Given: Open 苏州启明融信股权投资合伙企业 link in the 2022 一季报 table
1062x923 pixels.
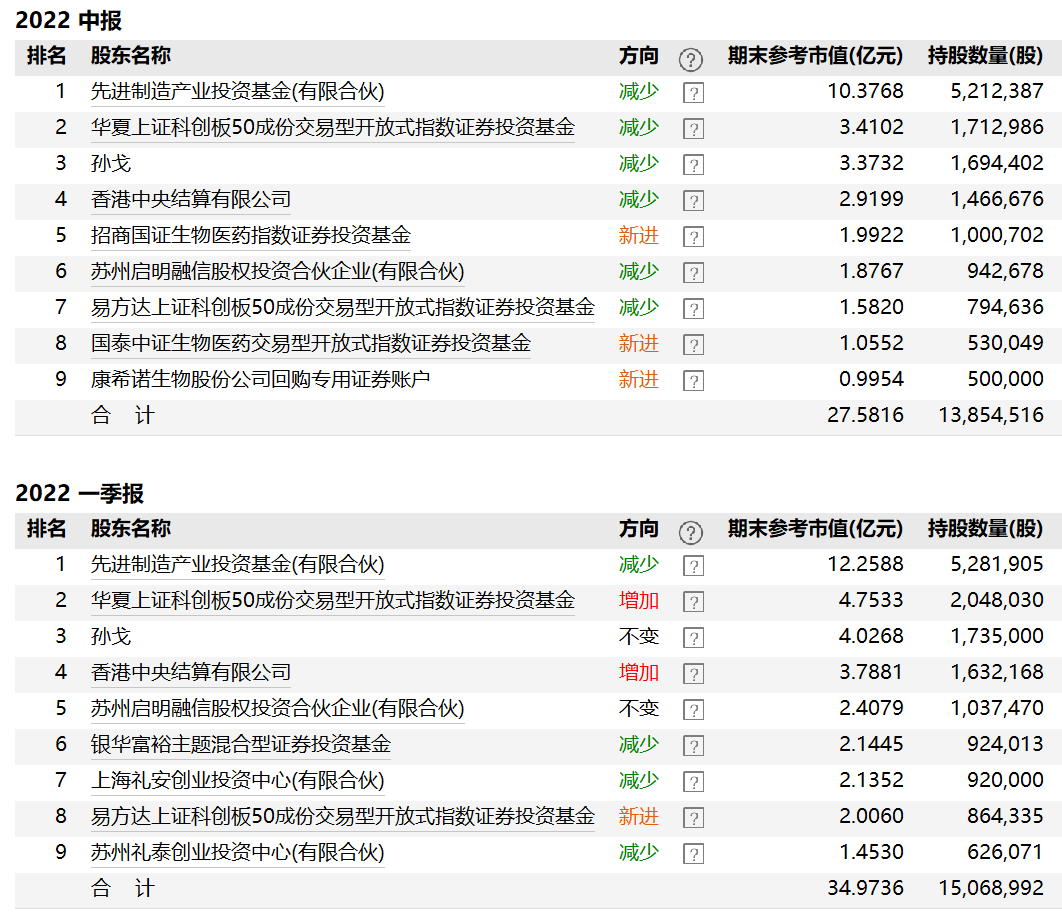Looking at the screenshot, I should [x=277, y=709].
